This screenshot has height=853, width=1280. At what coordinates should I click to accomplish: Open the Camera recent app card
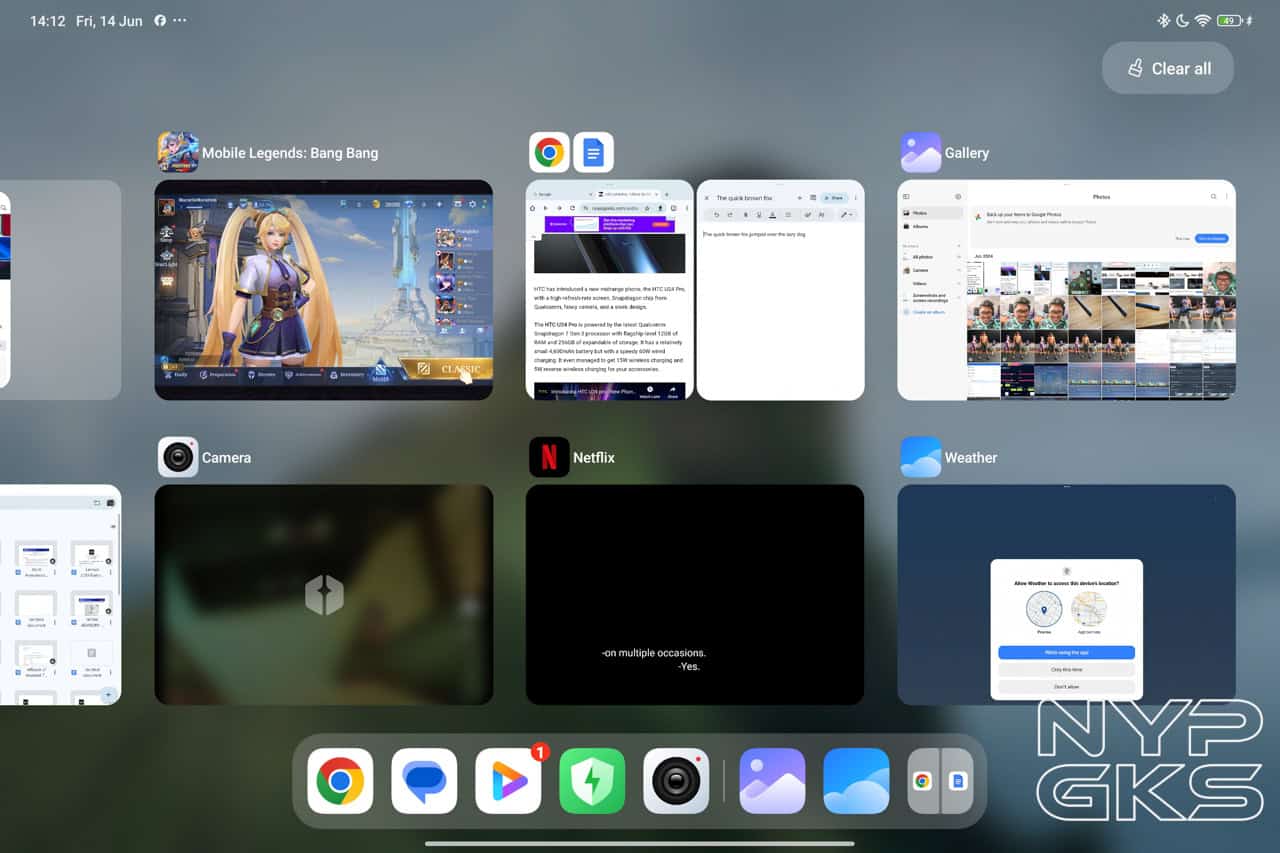323,594
